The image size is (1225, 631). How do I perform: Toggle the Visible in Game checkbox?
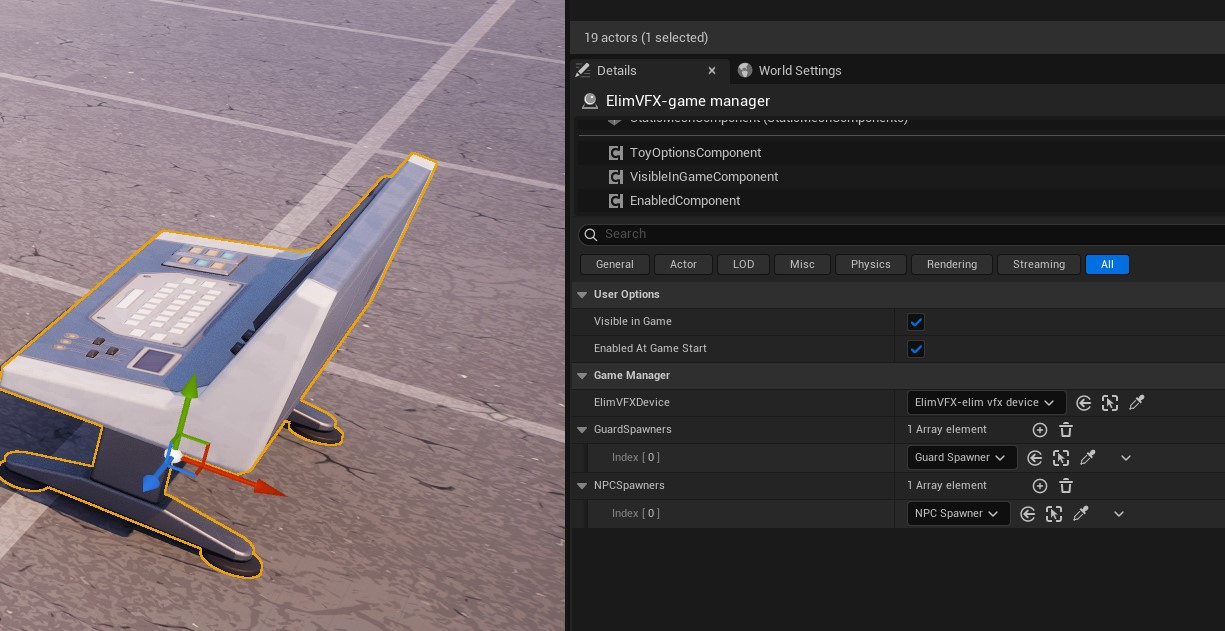tap(915, 322)
